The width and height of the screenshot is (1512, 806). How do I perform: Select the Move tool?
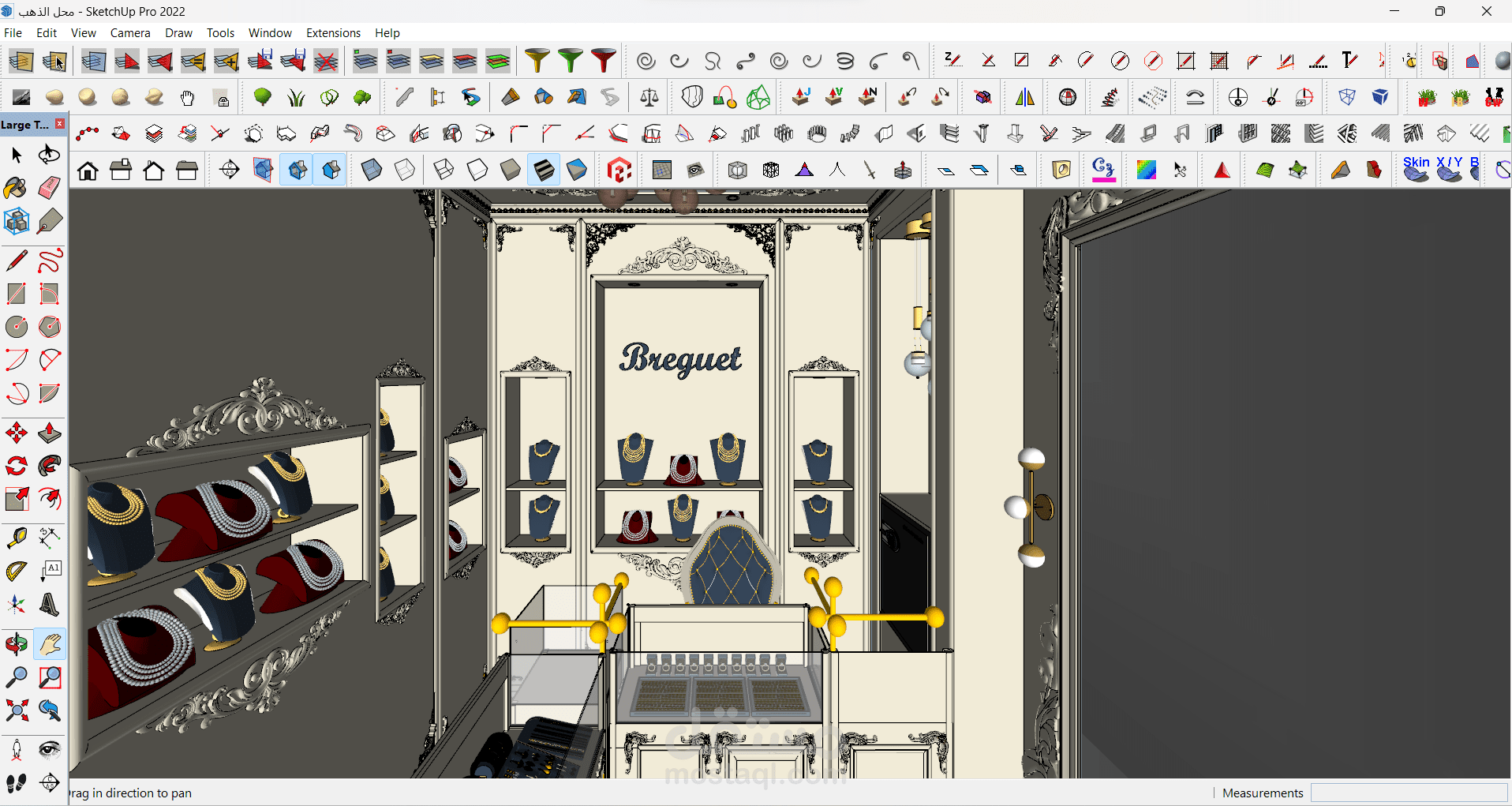[x=16, y=433]
